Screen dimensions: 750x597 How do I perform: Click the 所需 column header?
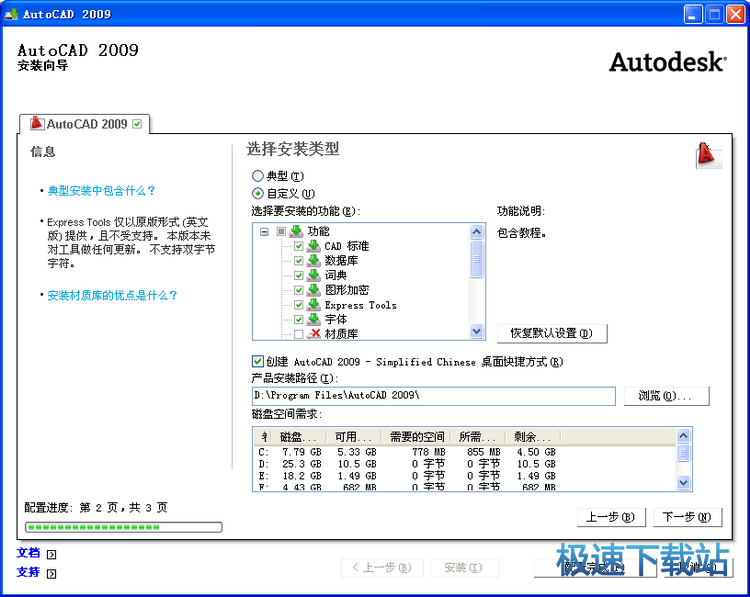[x=478, y=437]
